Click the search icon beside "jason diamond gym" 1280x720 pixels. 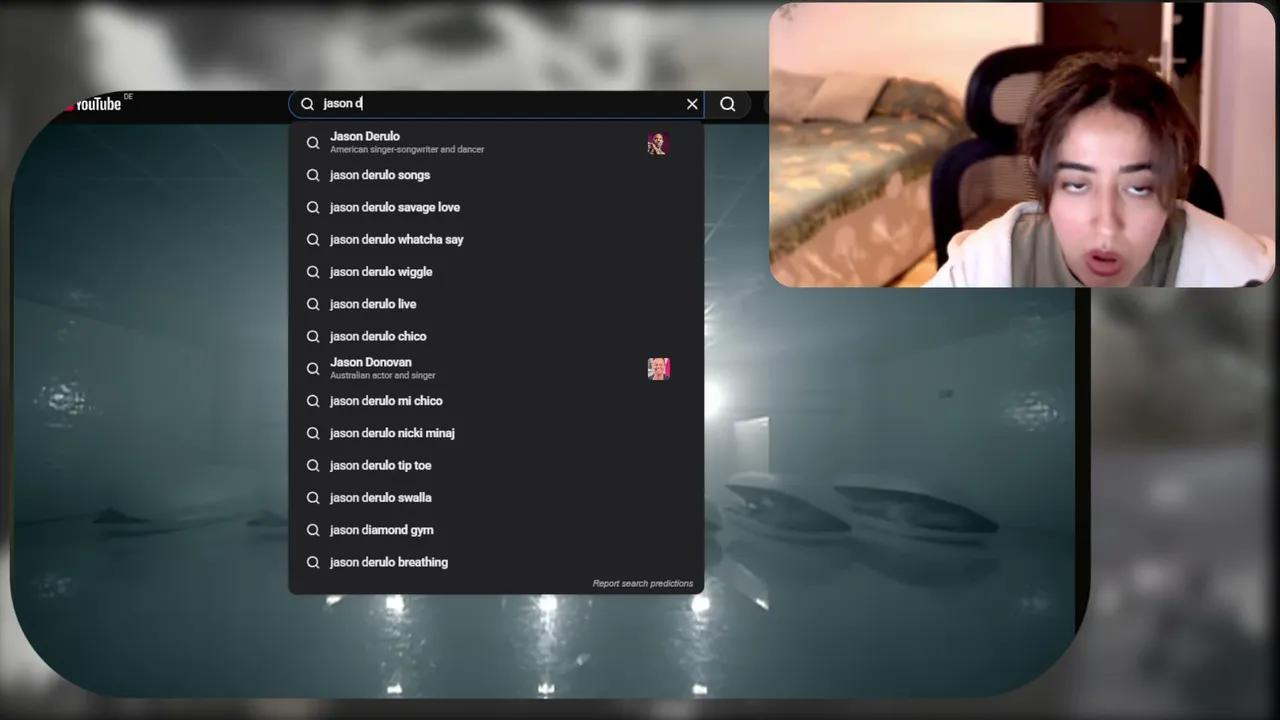point(313,530)
